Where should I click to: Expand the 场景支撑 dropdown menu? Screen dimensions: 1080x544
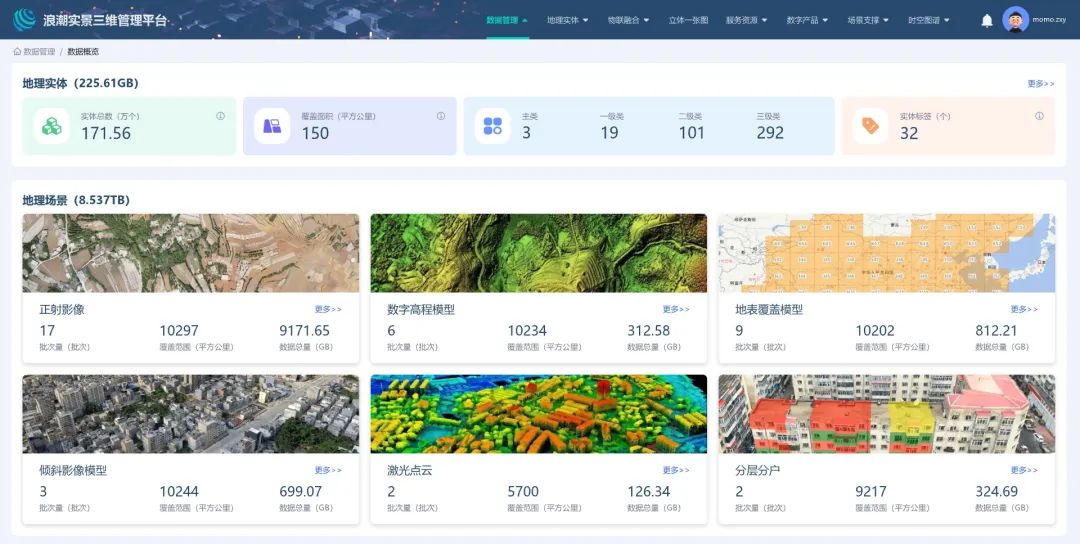868,20
